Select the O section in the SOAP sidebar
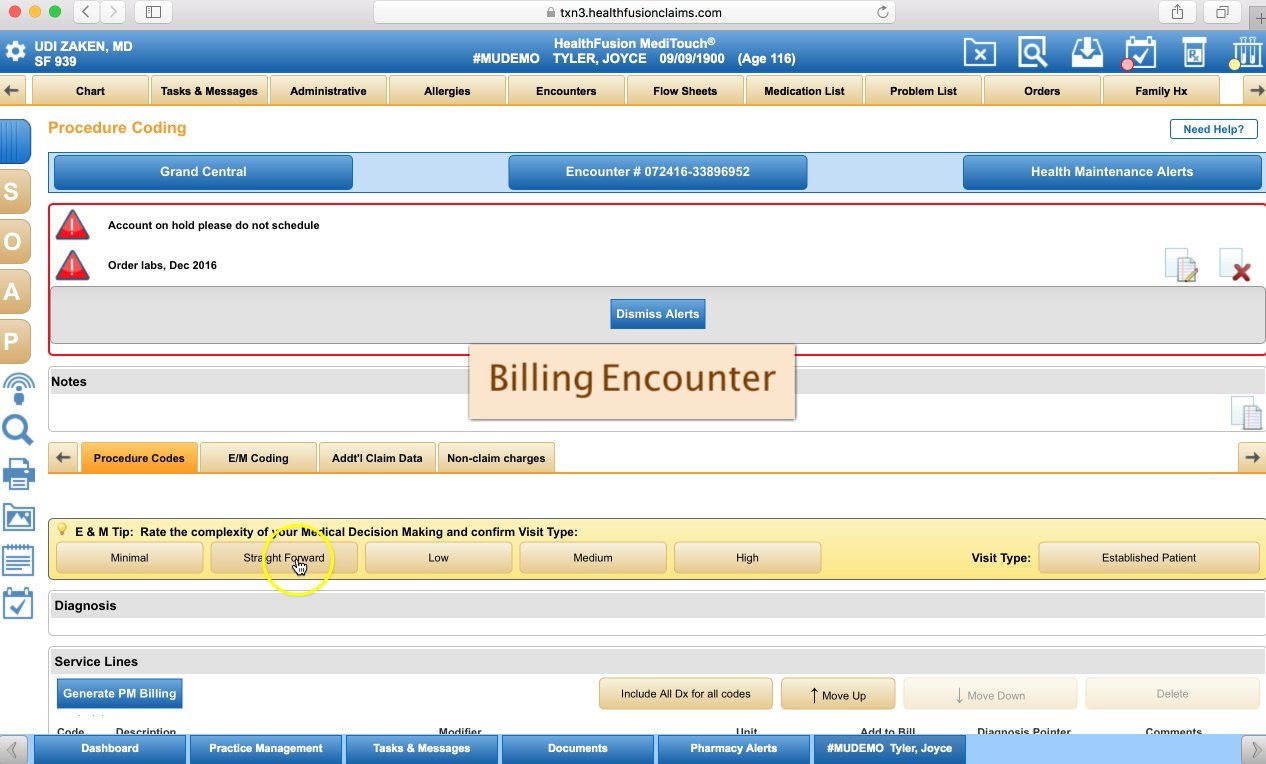The width and height of the screenshot is (1266, 764). tap(15, 241)
